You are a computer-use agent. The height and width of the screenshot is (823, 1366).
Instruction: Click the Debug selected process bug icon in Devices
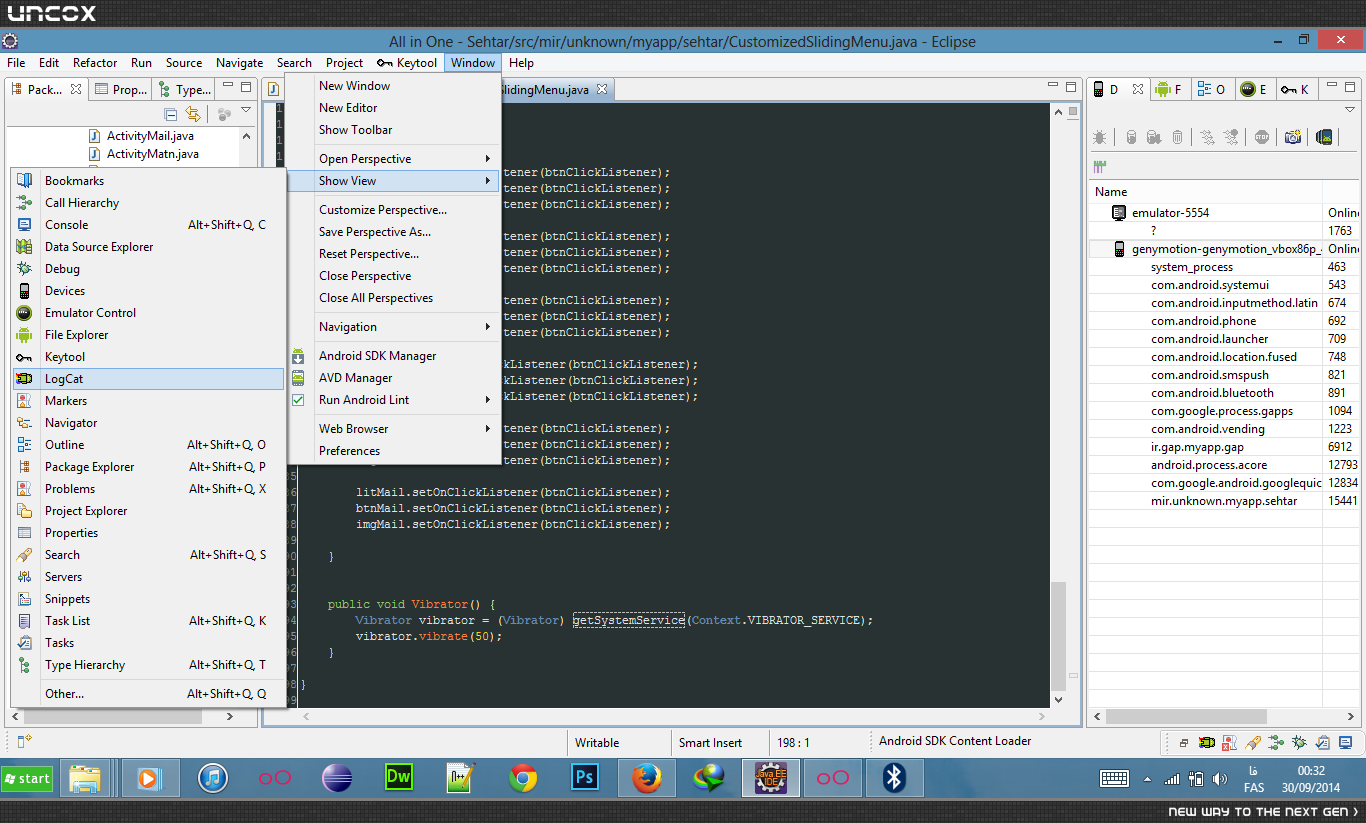(1099, 137)
